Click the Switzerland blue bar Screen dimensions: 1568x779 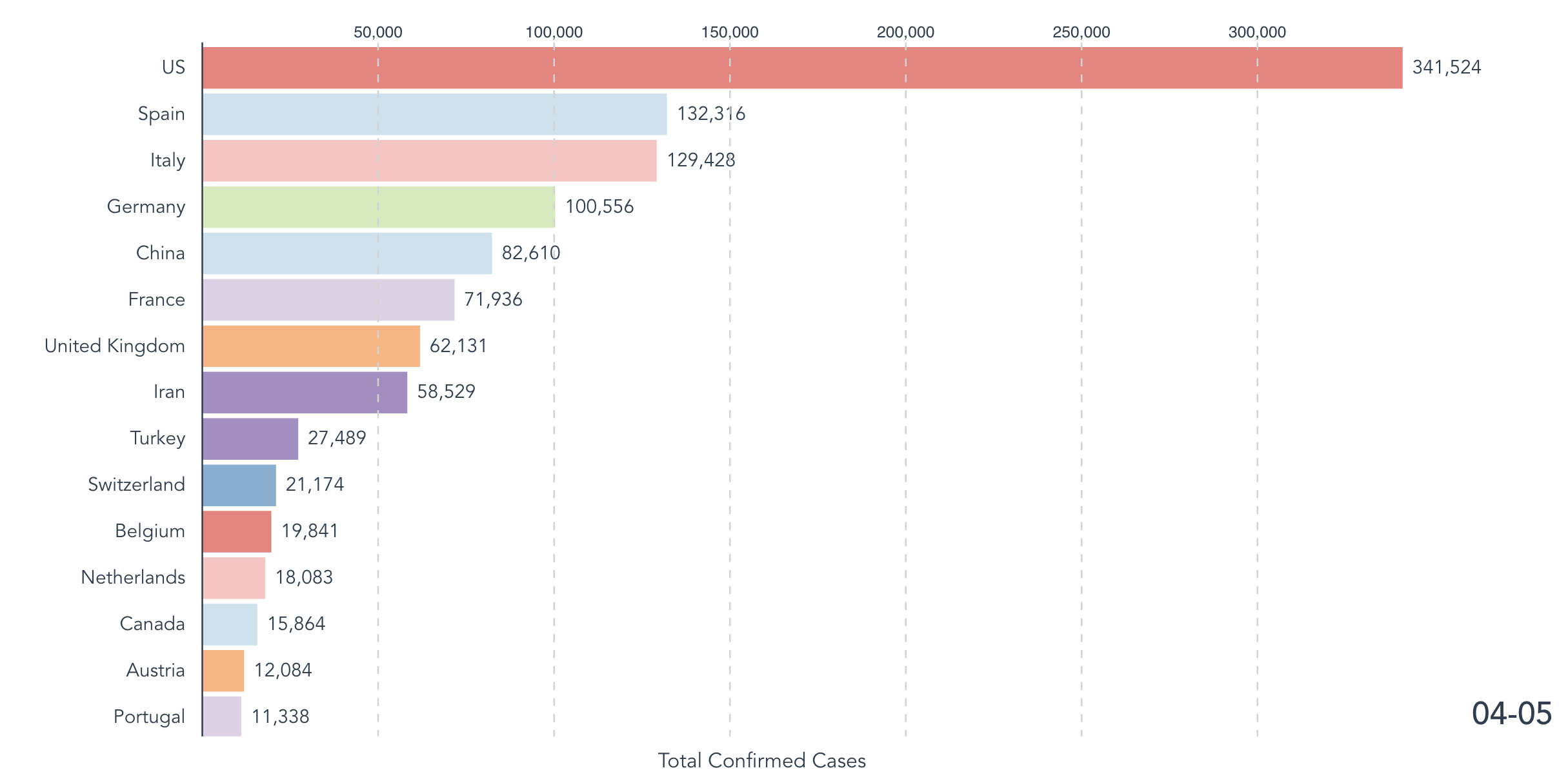pos(239,485)
